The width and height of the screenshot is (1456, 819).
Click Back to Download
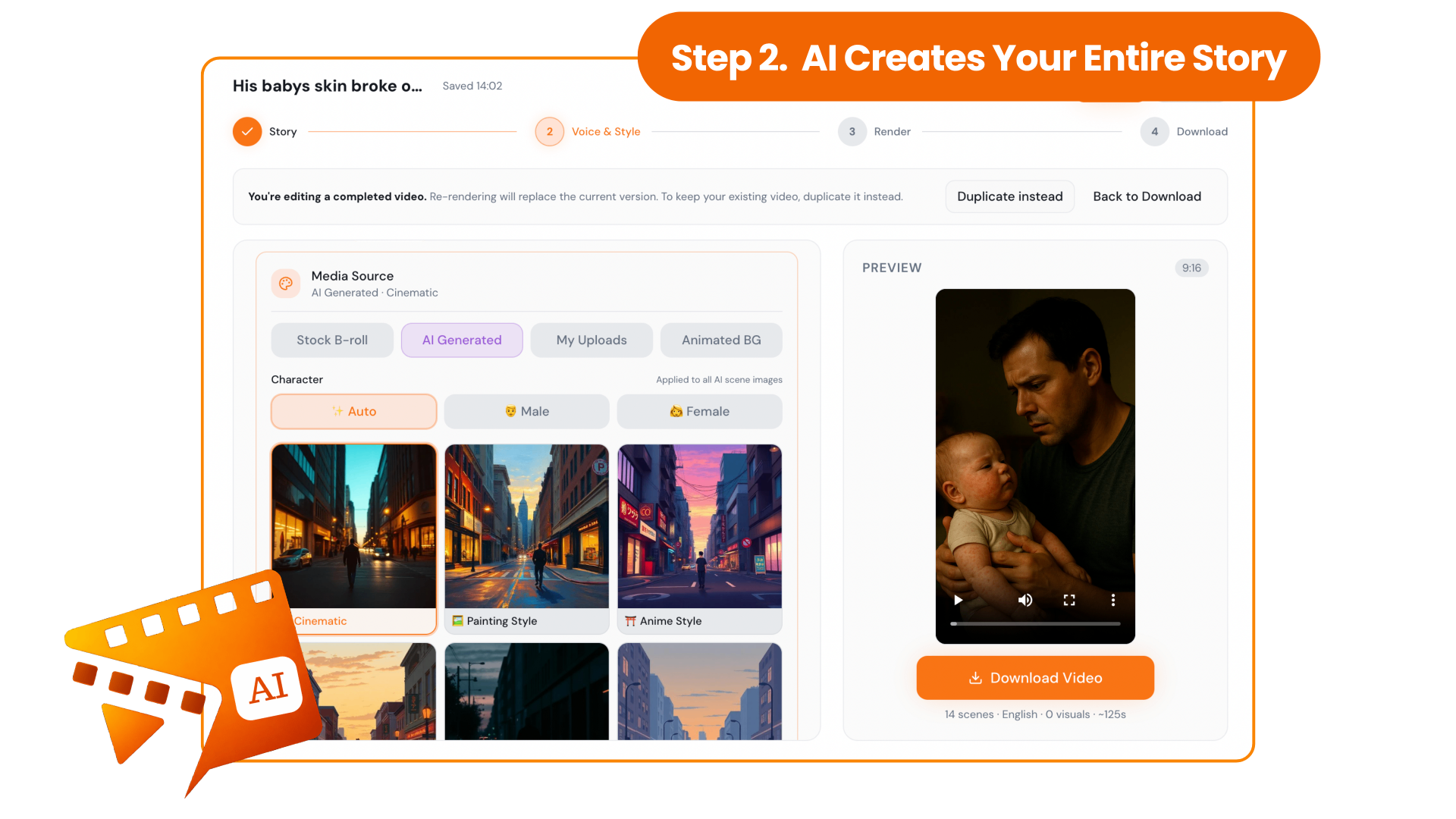coord(1147,196)
